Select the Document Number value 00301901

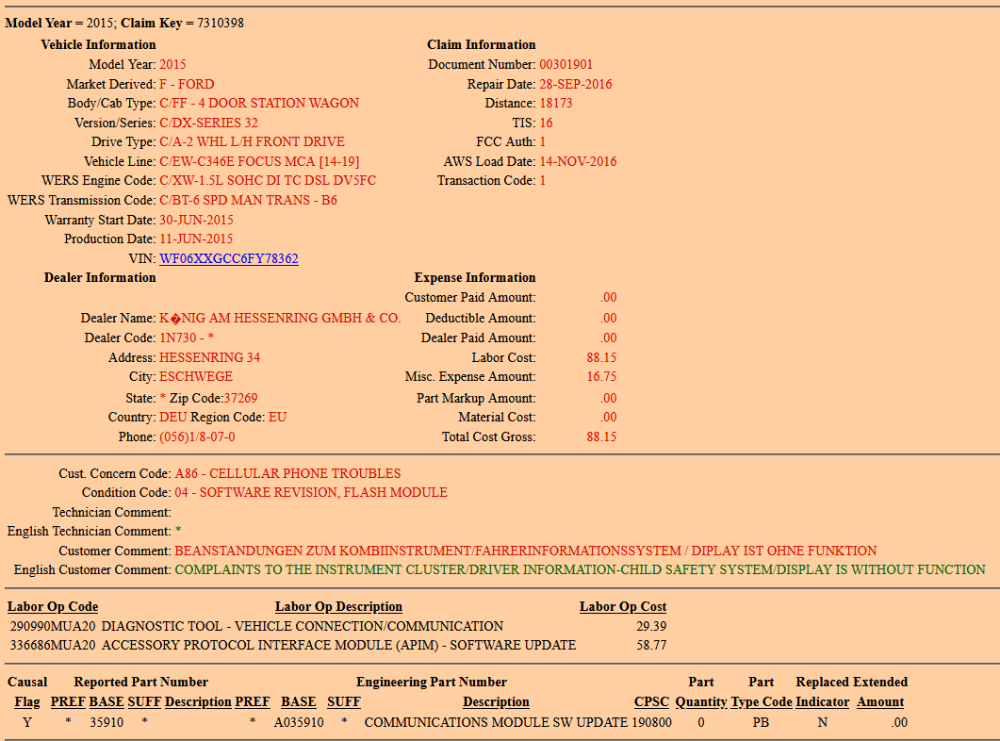tap(566, 65)
